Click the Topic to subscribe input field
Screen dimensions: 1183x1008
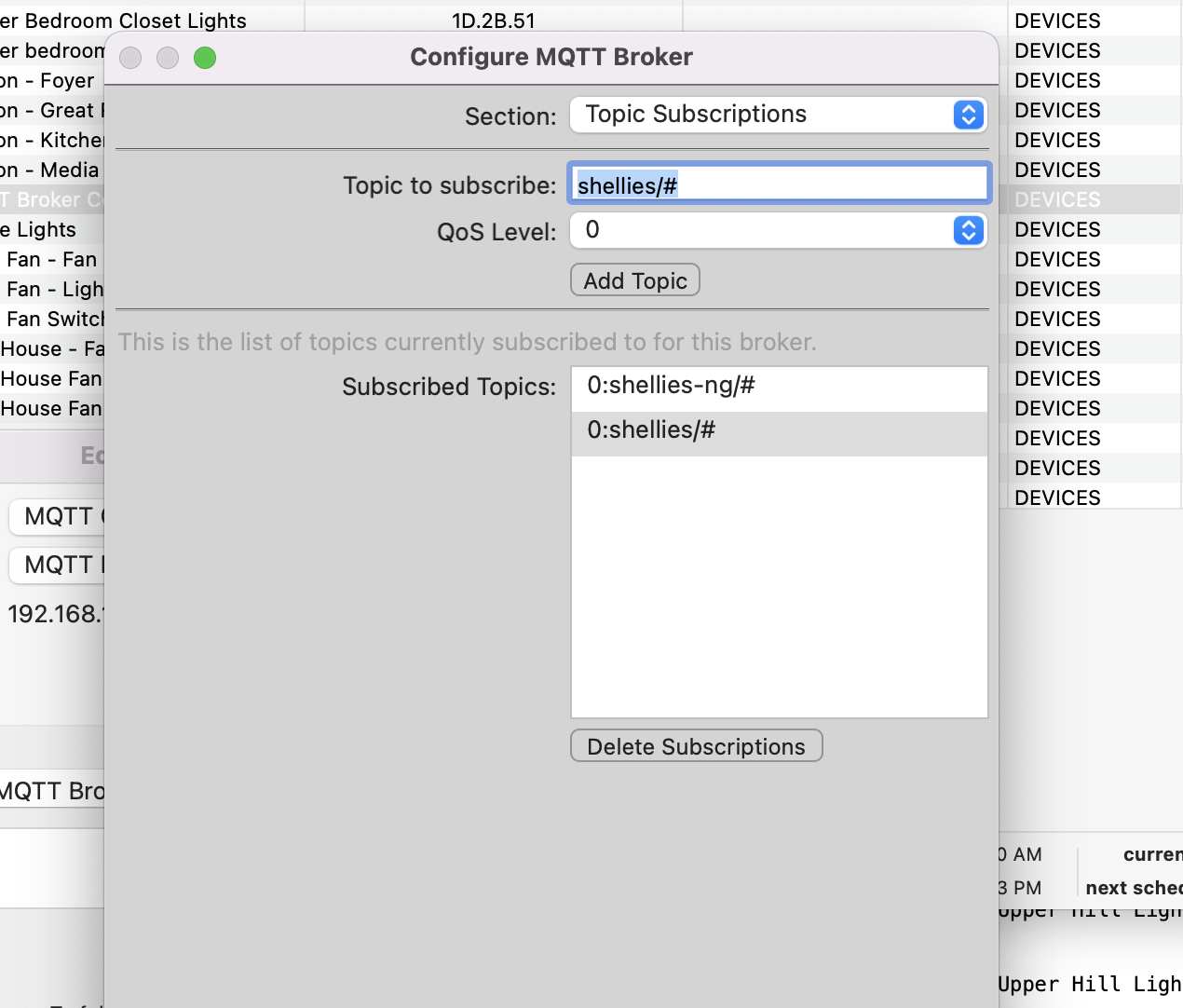779,184
